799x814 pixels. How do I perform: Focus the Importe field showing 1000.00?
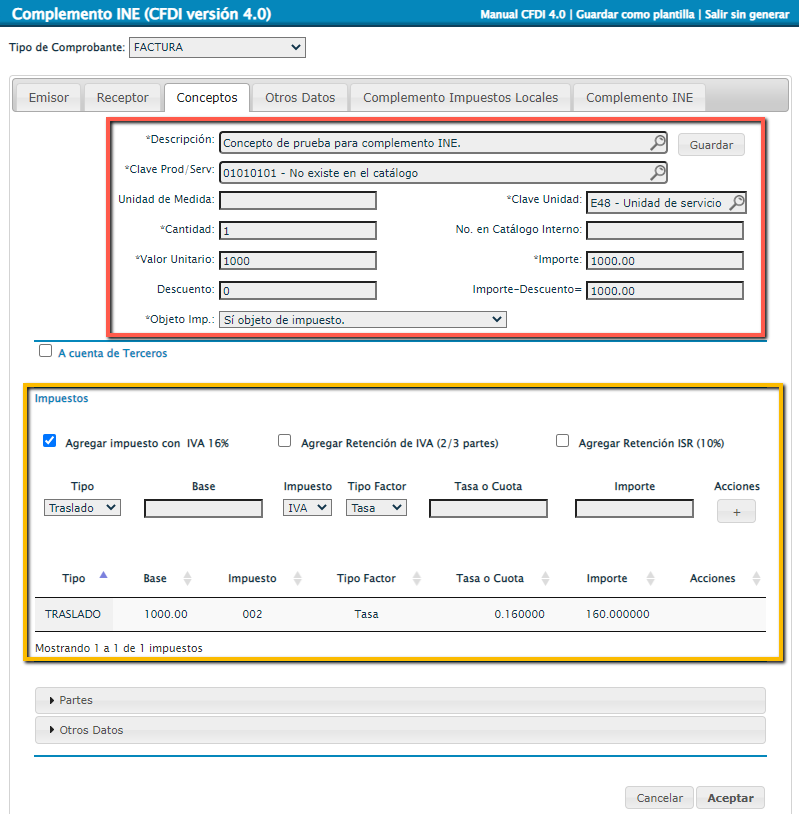(665, 261)
